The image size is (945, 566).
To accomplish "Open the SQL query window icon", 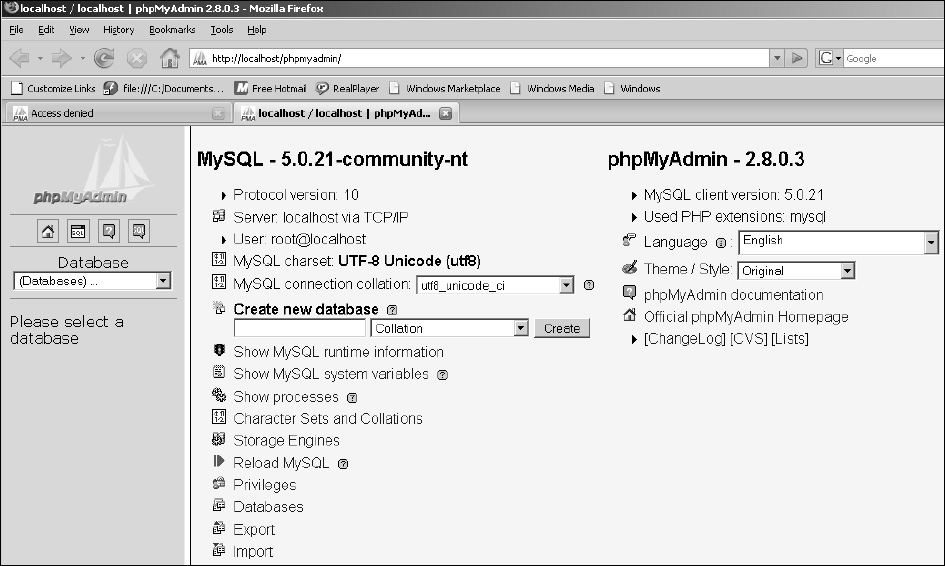I will [78, 231].
